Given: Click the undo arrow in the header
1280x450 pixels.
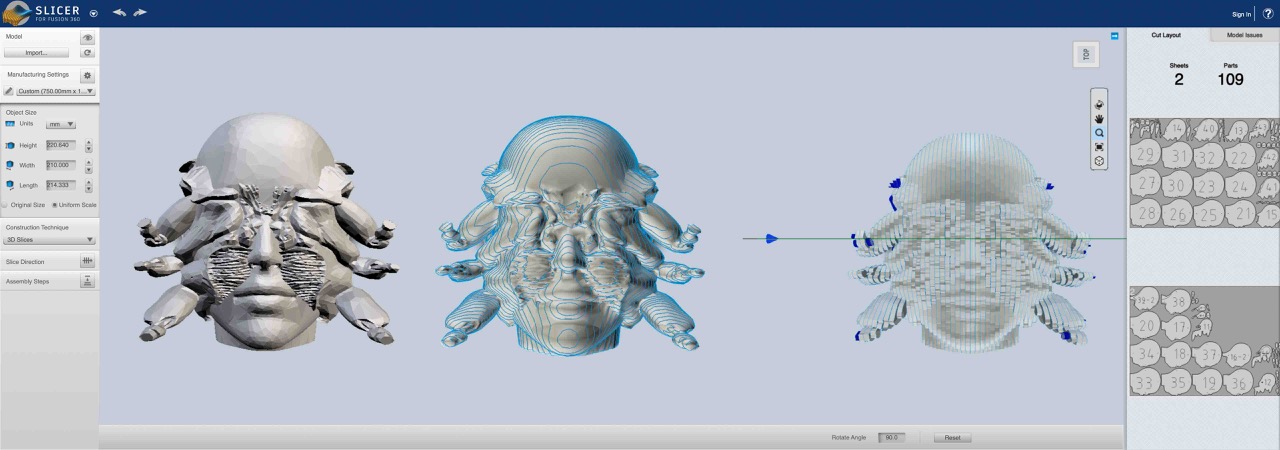Looking at the screenshot, I should [x=119, y=13].
